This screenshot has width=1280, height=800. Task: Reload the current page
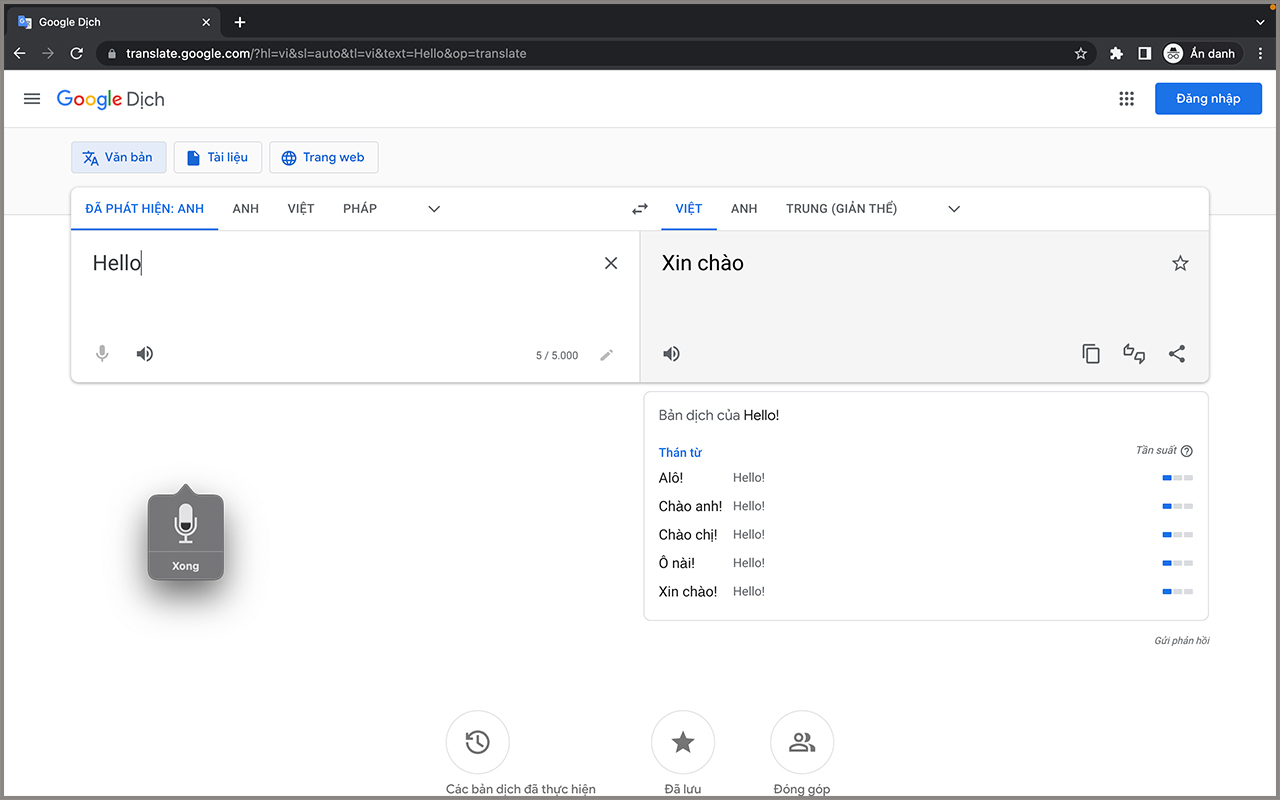[x=76, y=53]
